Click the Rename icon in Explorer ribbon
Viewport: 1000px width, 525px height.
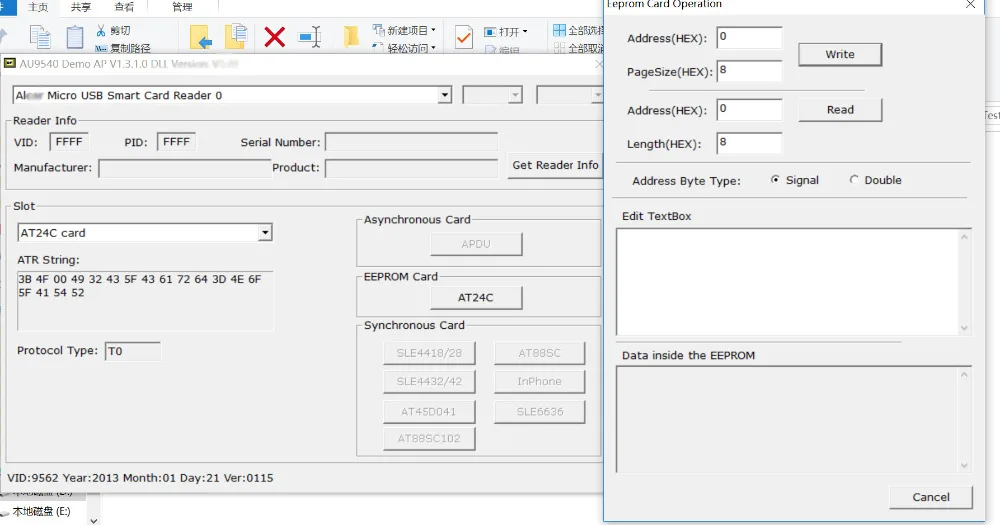pos(310,37)
